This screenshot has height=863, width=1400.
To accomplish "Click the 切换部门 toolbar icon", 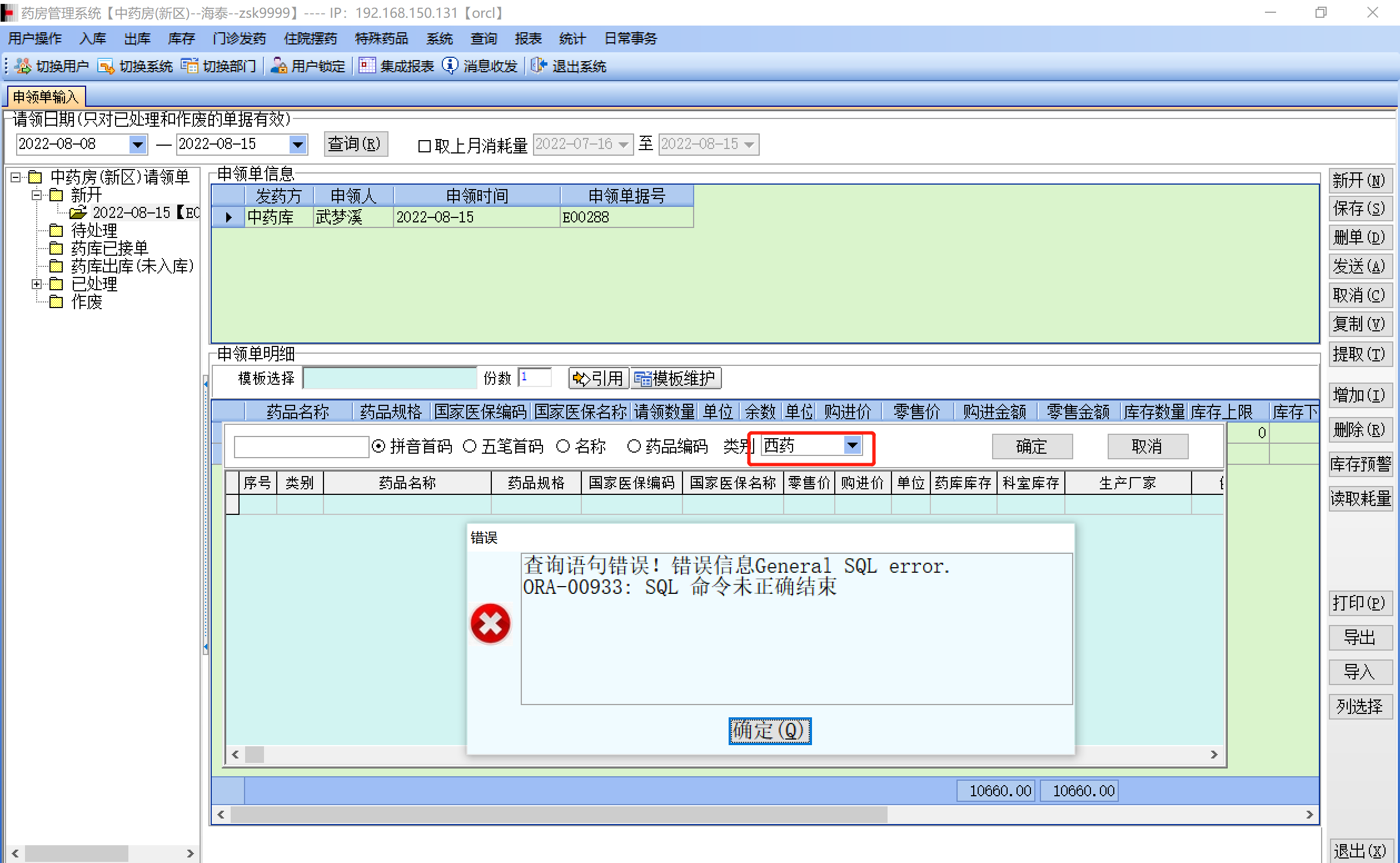I will [x=189, y=66].
